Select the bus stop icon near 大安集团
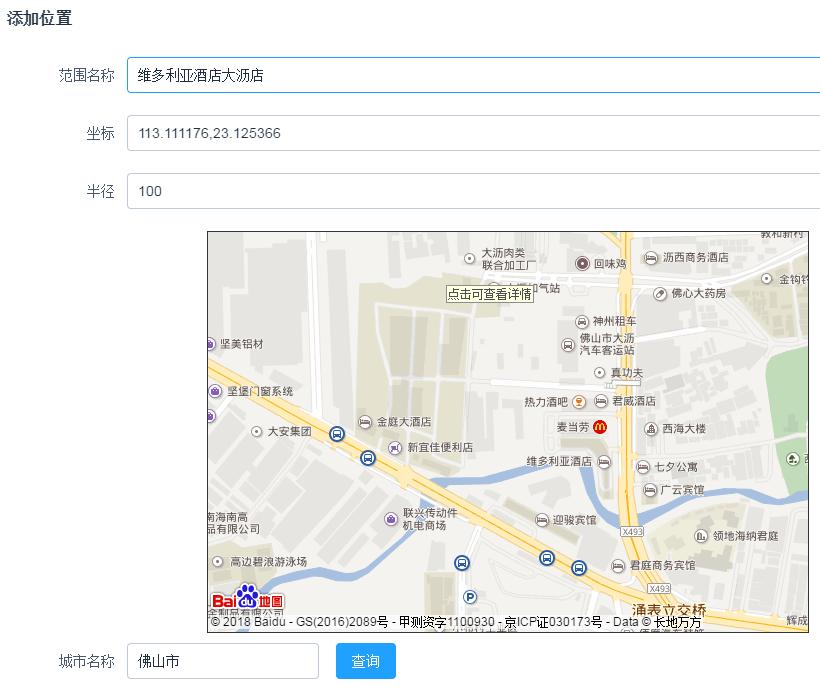Viewport: 820px width, 688px height. coord(336,433)
